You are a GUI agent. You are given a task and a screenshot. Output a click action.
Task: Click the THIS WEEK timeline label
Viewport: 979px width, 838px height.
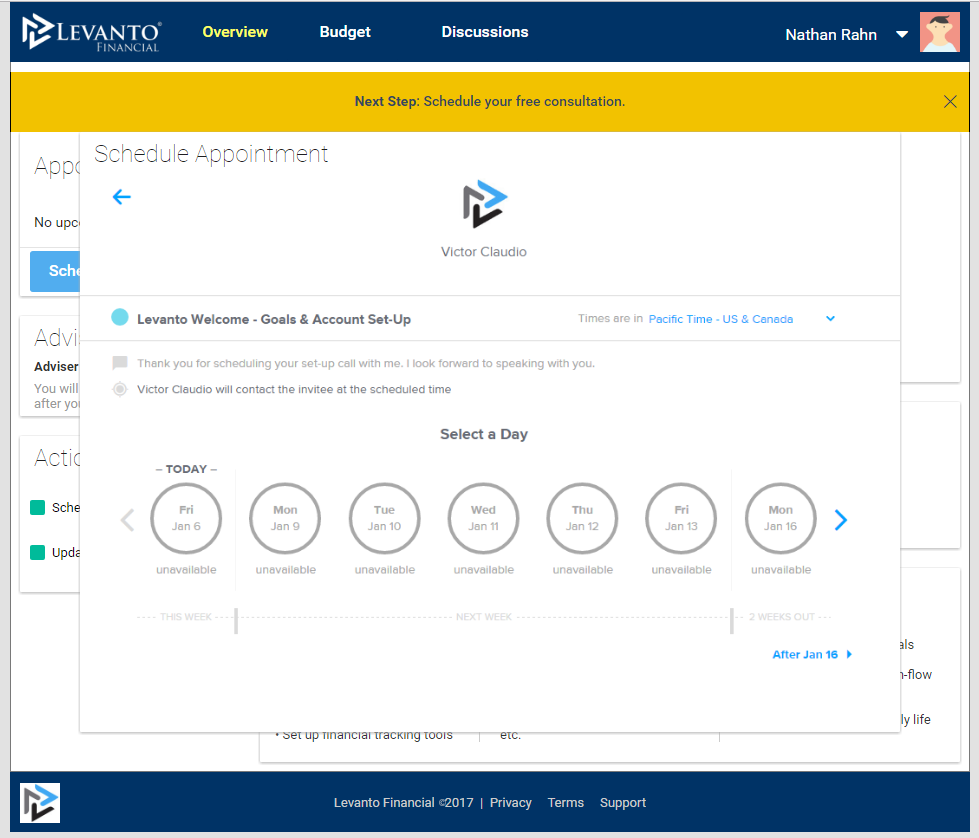[185, 617]
